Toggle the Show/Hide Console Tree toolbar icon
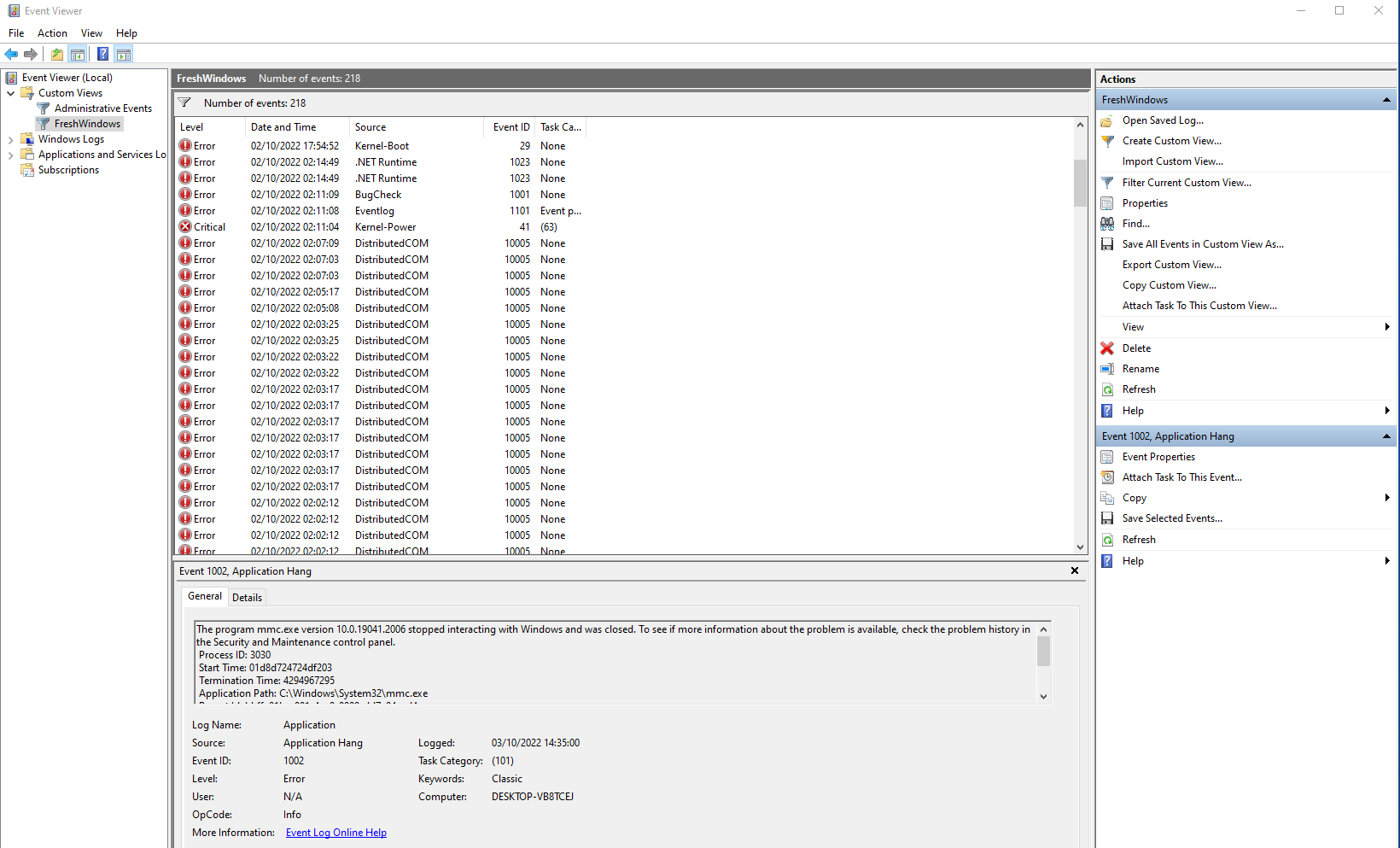This screenshot has height=848, width=1400. click(78, 55)
